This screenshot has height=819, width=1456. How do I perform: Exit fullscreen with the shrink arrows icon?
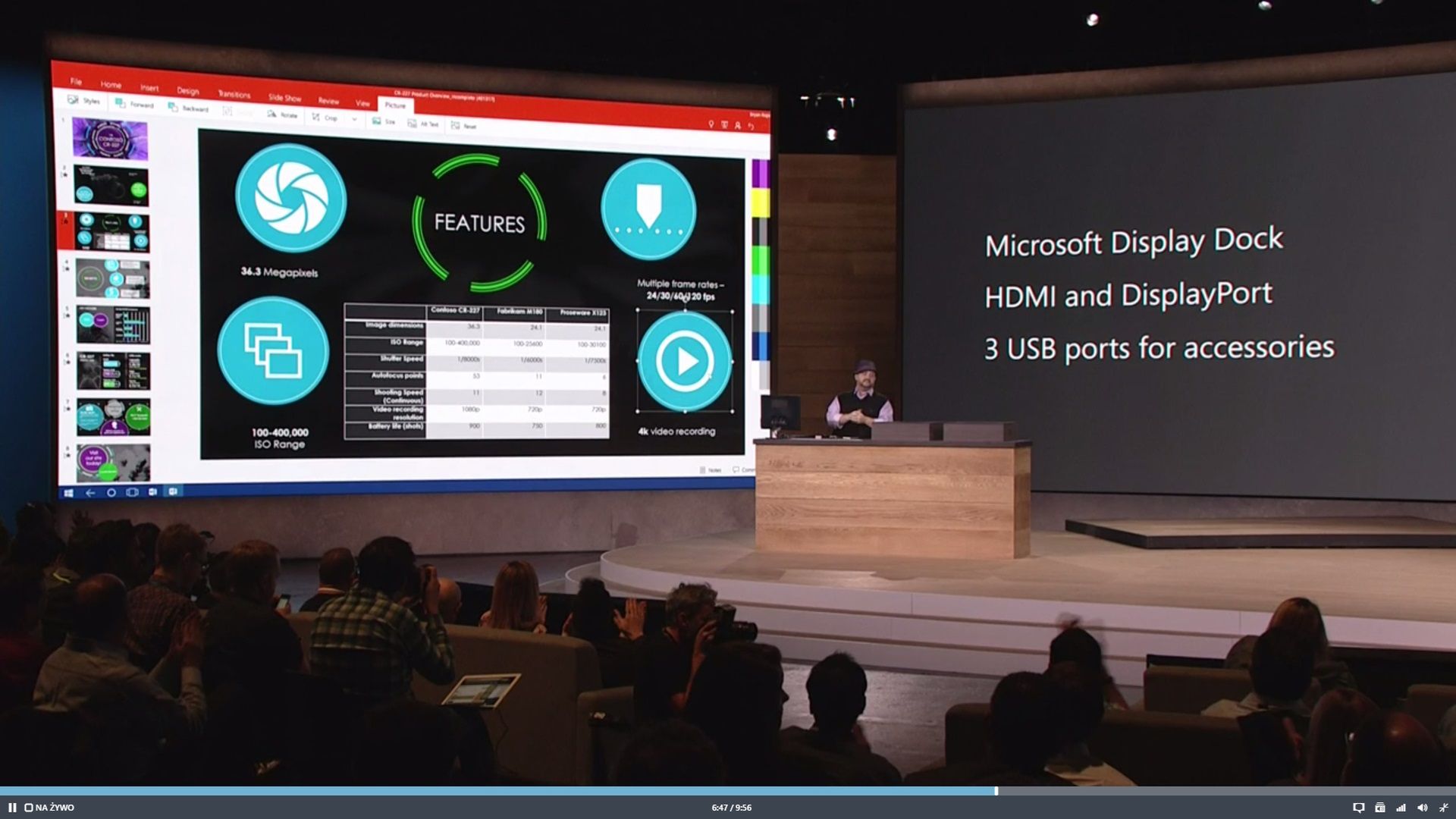[1443, 808]
